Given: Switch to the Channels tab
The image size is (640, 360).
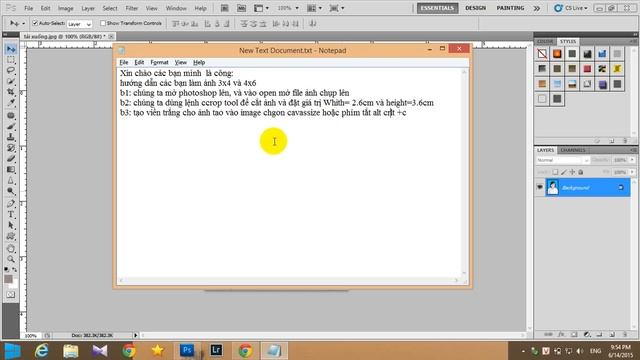Looking at the screenshot, I should tap(573, 150).
